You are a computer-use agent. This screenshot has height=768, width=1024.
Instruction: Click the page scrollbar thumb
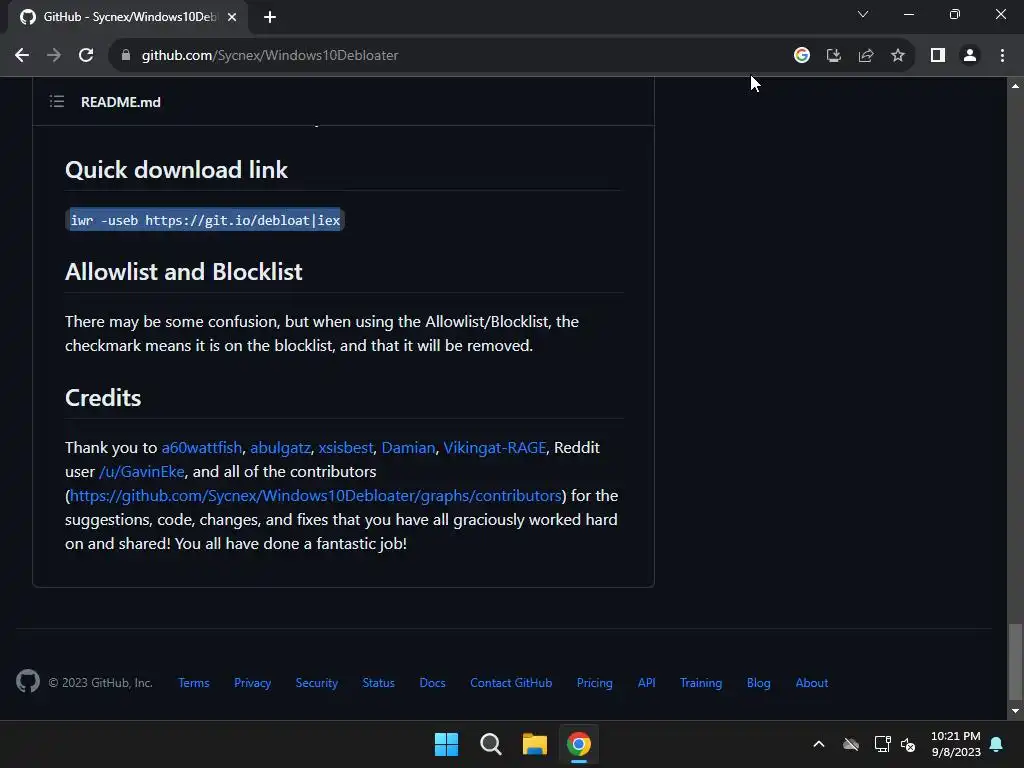click(1015, 661)
